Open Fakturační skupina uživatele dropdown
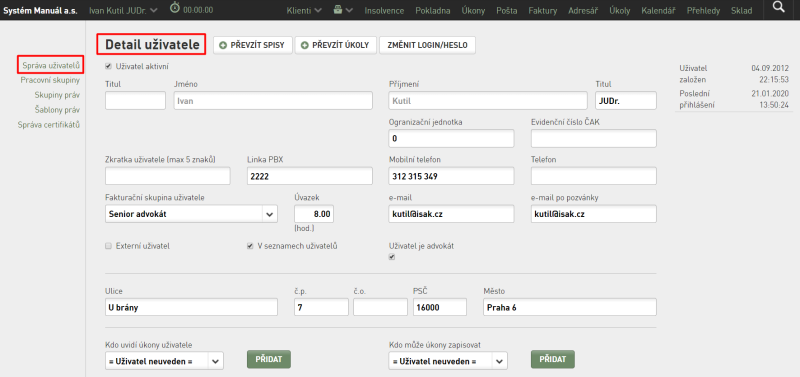The image size is (800, 377). [x=191, y=214]
